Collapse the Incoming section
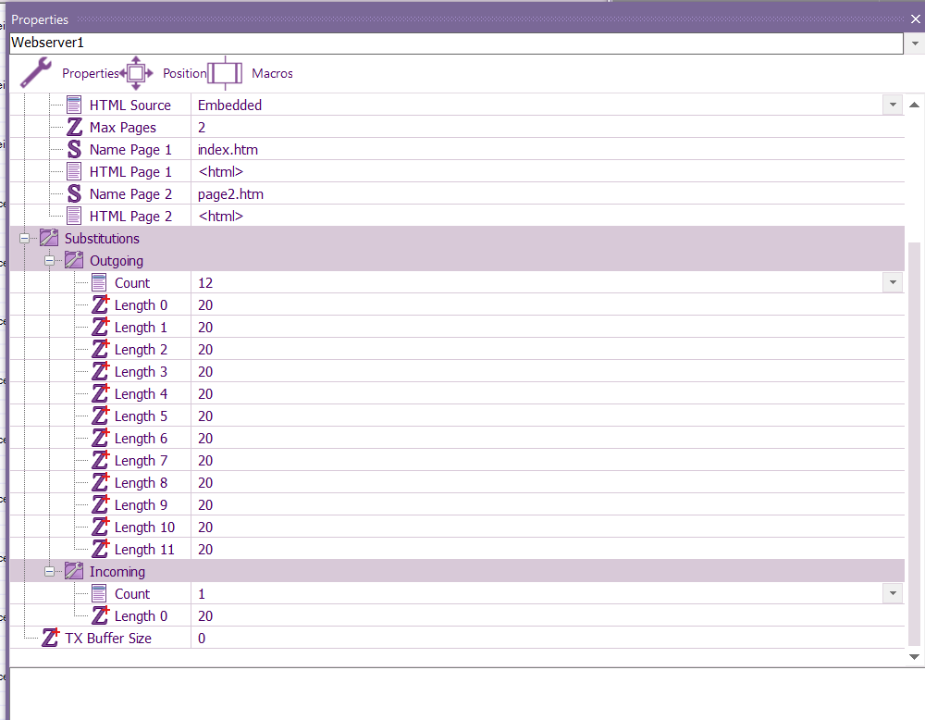925x720 pixels. (x=49, y=572)
